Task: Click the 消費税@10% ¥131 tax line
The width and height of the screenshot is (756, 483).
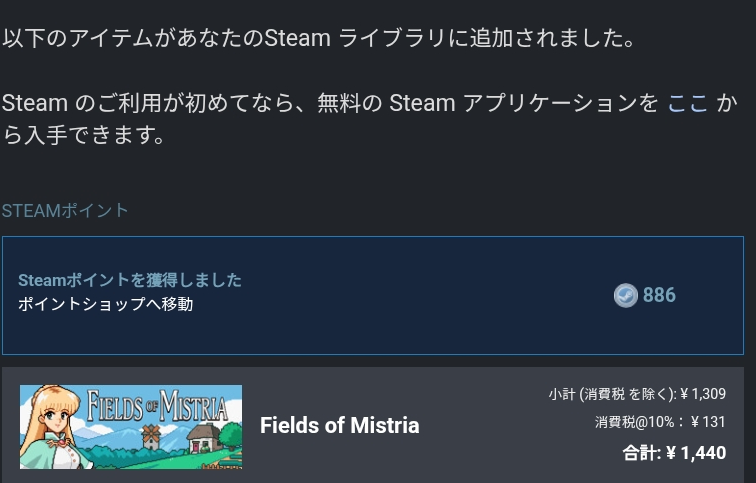Action: click(x=660, y=422)
